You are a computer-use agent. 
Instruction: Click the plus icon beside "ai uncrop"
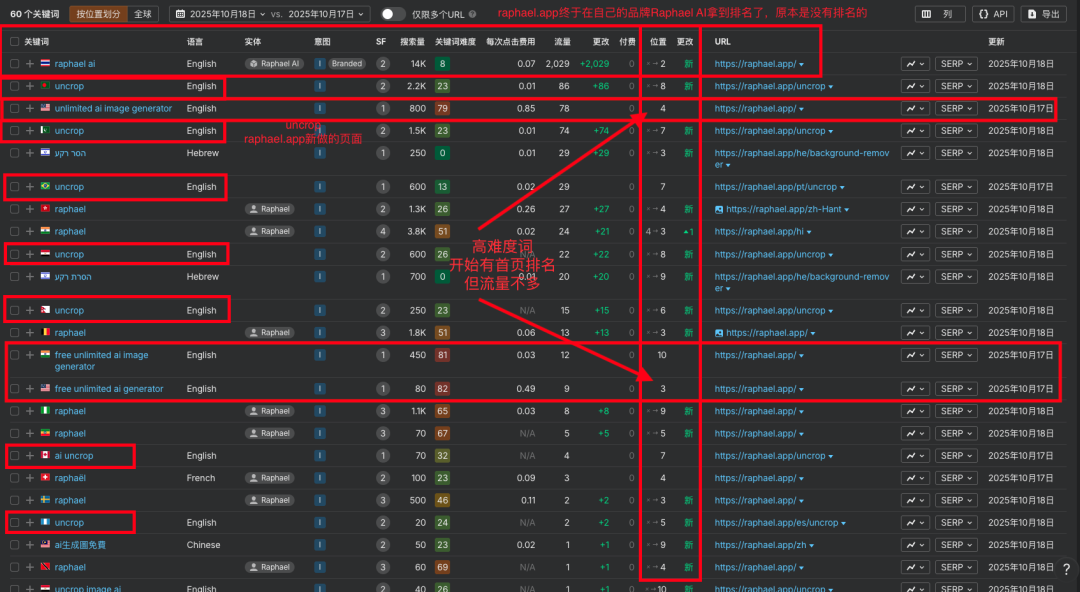pos(30,456)
